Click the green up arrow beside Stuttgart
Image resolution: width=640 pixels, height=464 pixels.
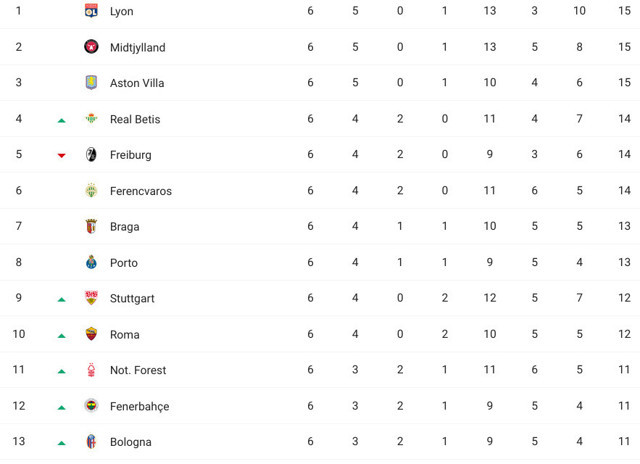62,299
